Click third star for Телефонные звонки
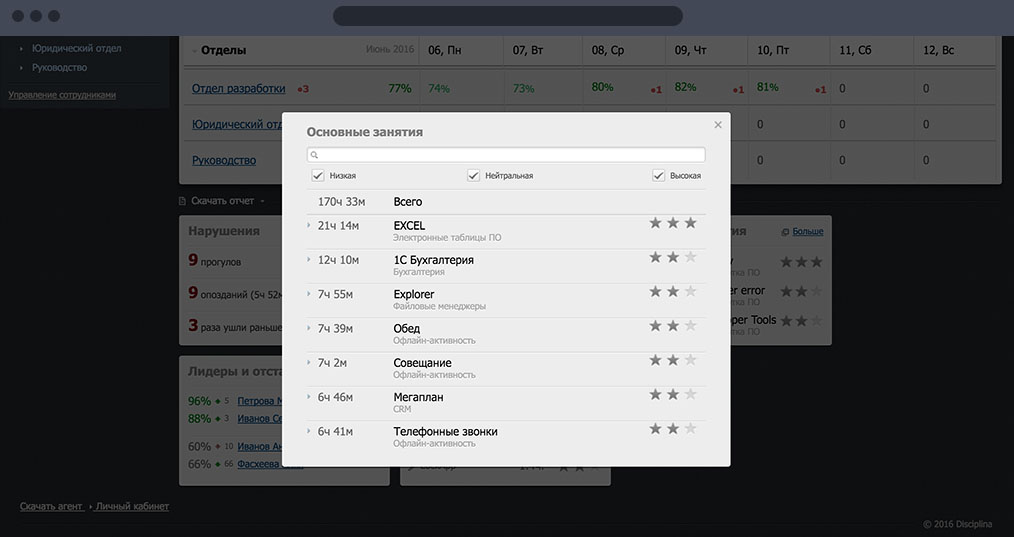The height and width of the screenshot is (537, 1014). pyautogui.click(x=690, y=429)
